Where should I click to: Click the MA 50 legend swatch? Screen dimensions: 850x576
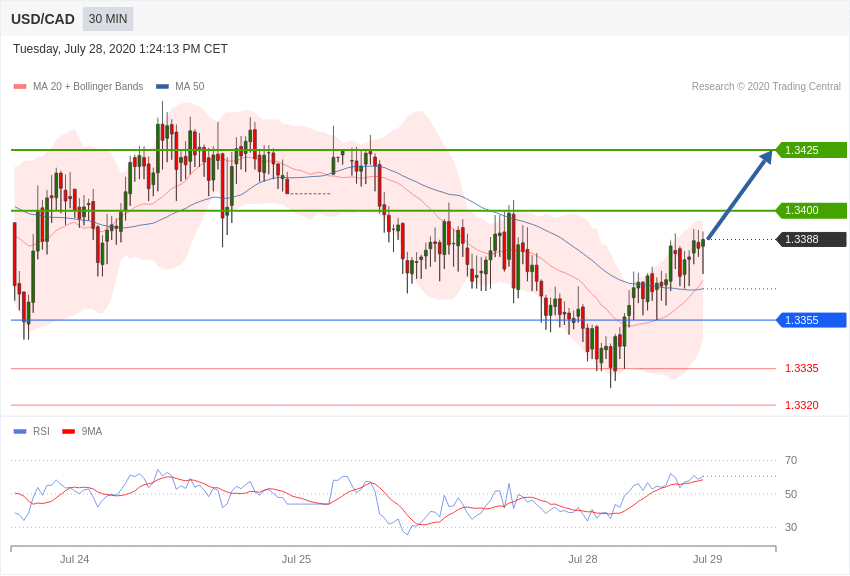pyautogui.click(x=162, y=87)
